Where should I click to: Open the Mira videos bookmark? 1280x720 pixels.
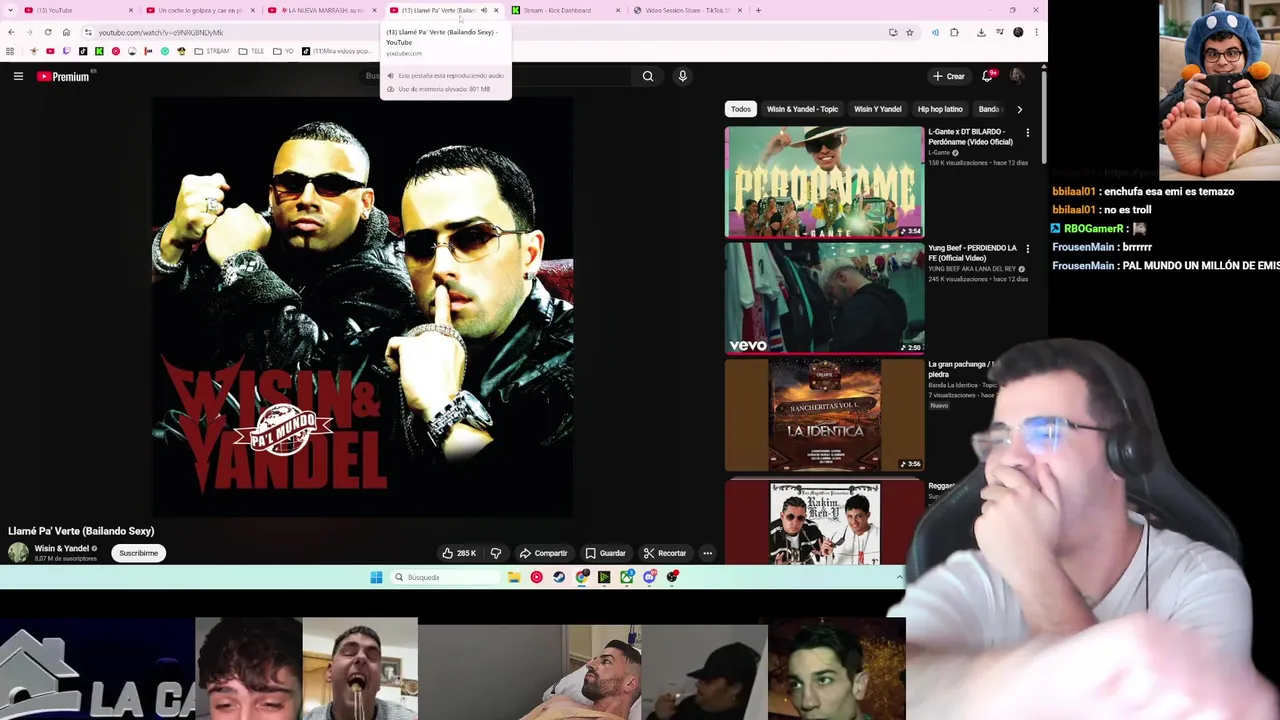[336, 51]
